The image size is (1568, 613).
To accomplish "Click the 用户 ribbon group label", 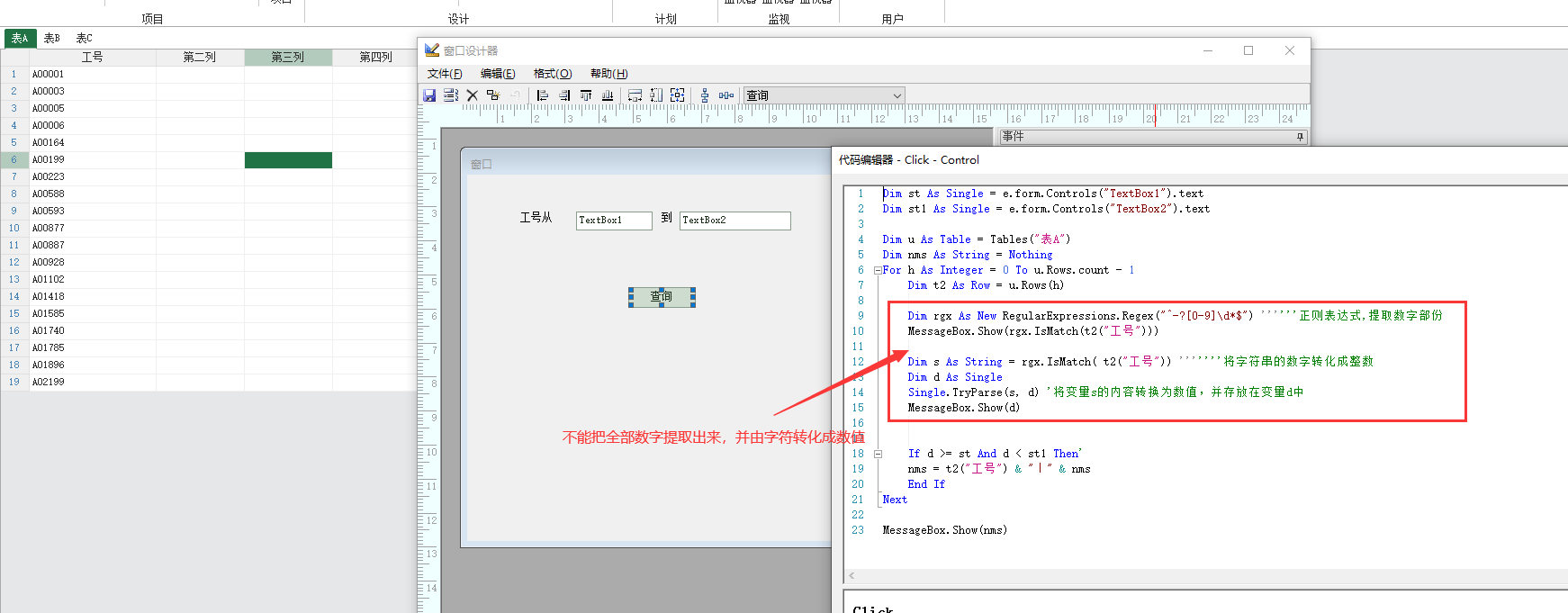I will [x=892, y=19].
